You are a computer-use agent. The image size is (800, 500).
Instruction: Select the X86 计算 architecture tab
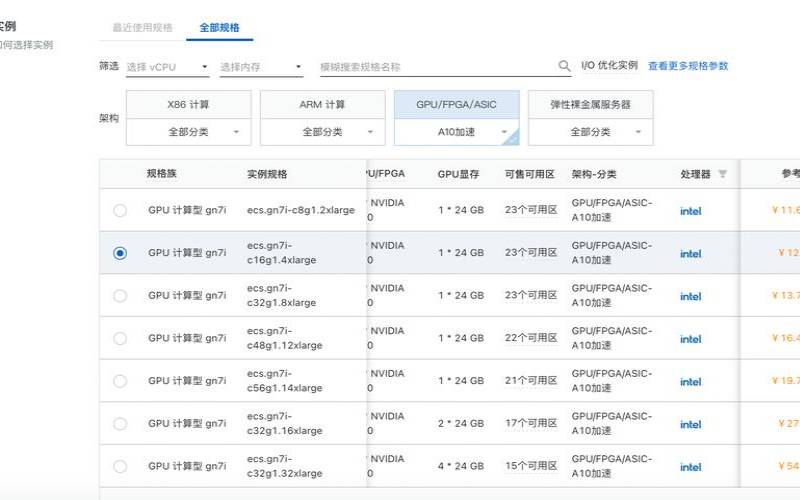coord(189,105)
